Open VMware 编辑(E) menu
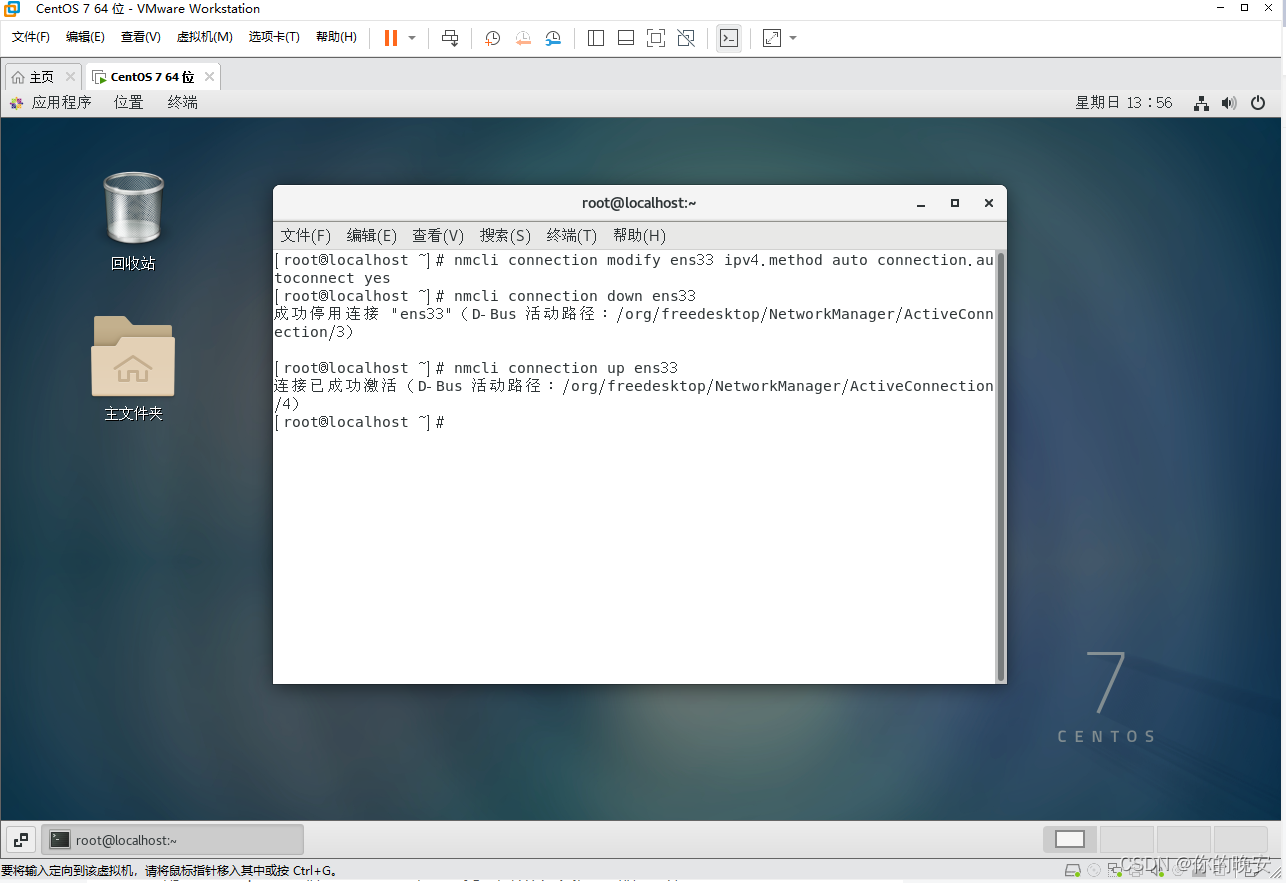 point(85,37)
